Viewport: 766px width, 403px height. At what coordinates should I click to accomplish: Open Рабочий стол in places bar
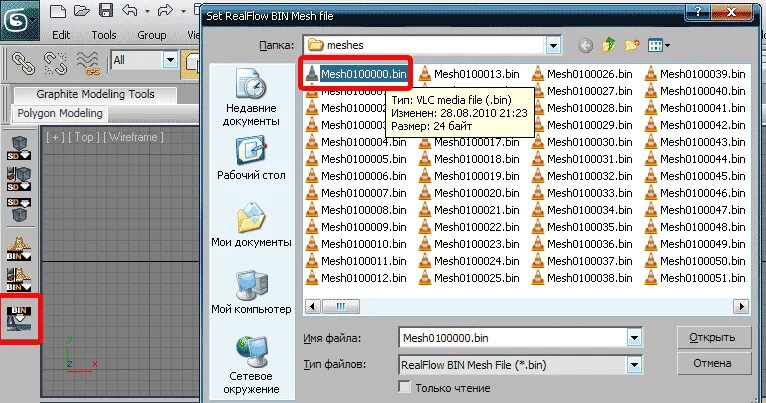point(251,159)
